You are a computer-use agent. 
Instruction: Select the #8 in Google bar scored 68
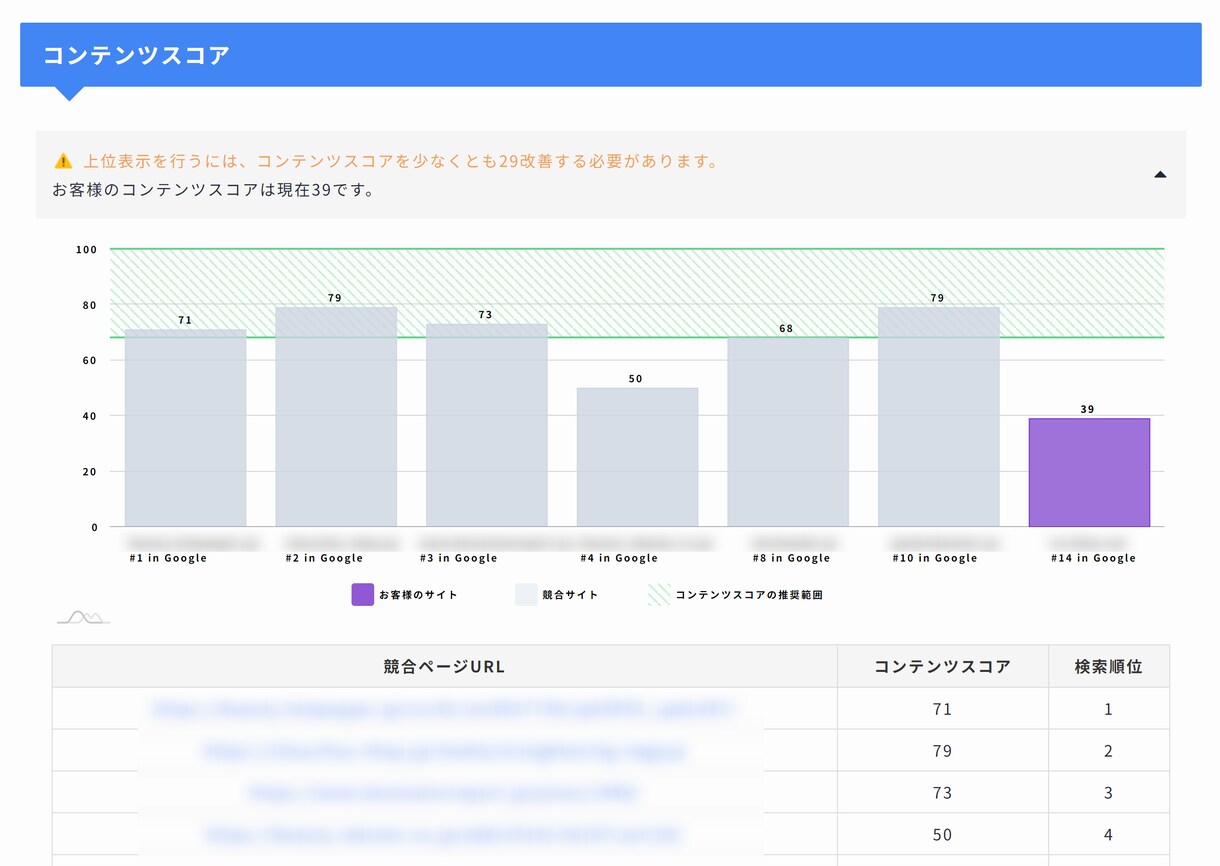coord(788,432)
